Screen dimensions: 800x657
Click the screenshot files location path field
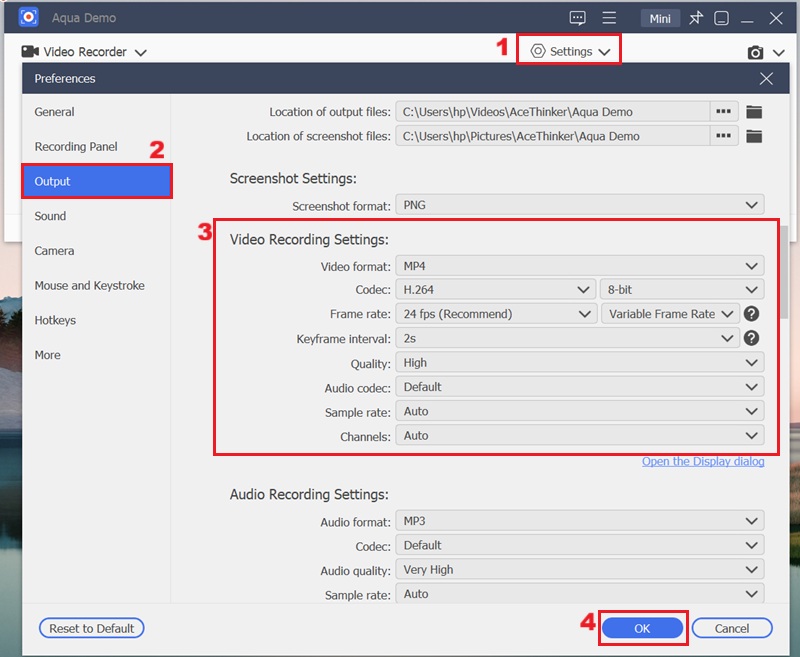[x=560, y=137]
